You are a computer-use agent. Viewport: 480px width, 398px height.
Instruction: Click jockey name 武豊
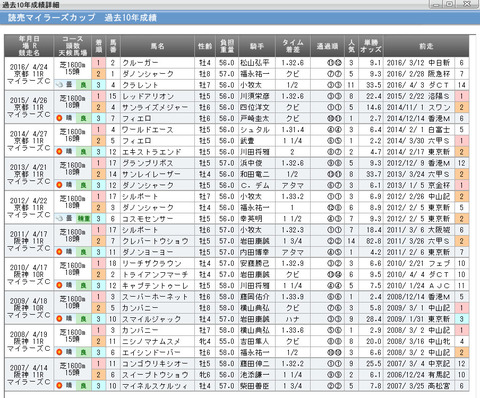pos(247,141)
